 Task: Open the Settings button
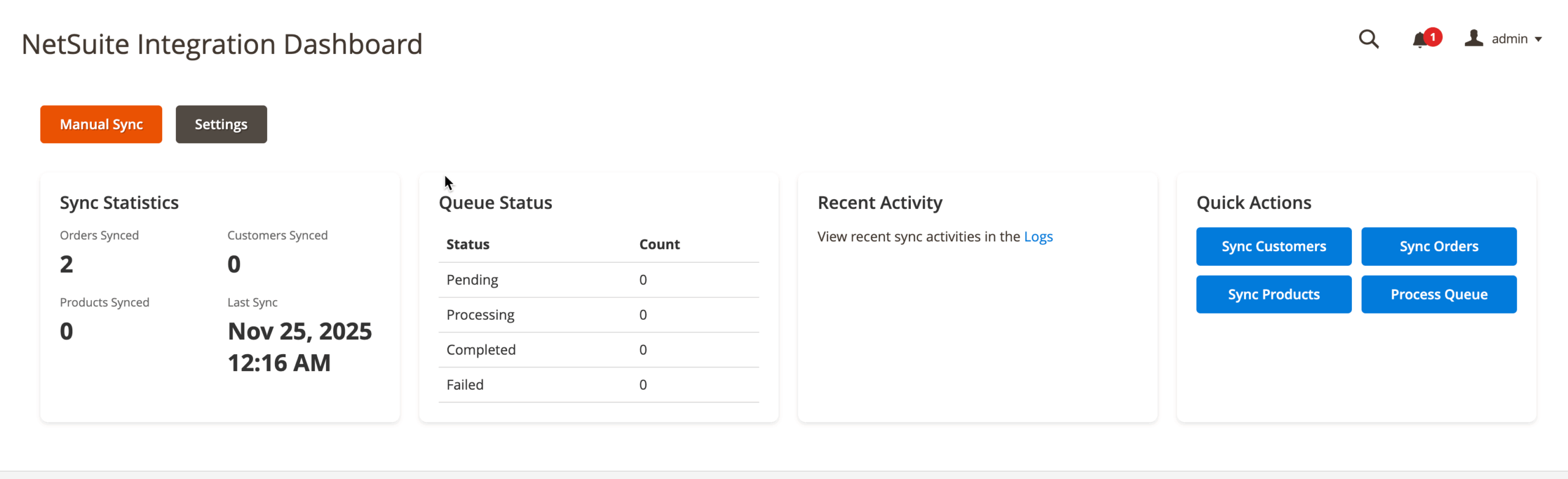coord(221,124)
